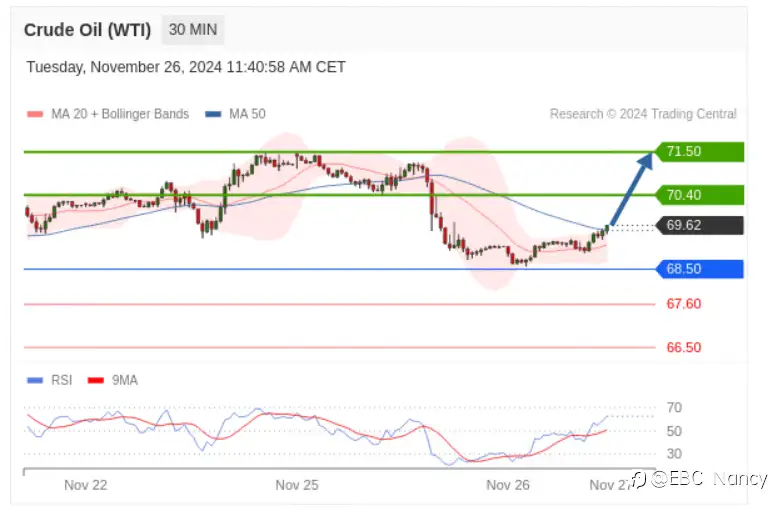Screen dimensions: 777x512
Task: Click the 9MA legend label
Action: pos(125,381)
